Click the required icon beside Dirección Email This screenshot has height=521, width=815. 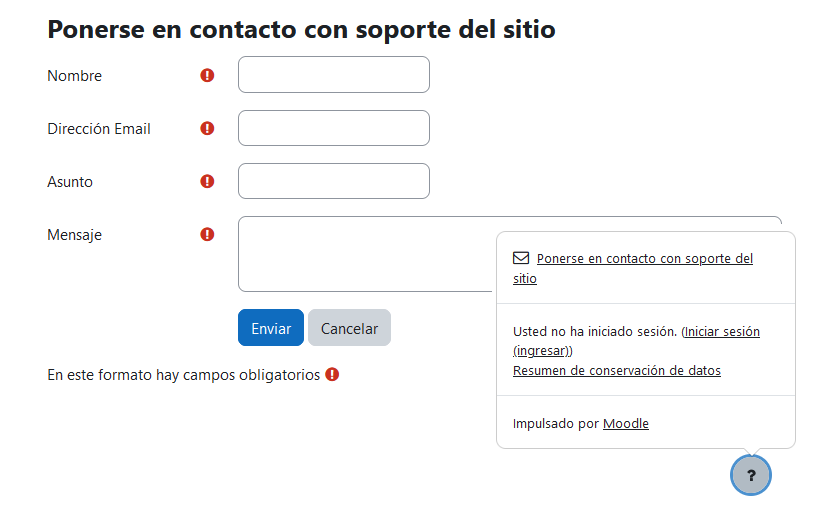tap(207, 128)
